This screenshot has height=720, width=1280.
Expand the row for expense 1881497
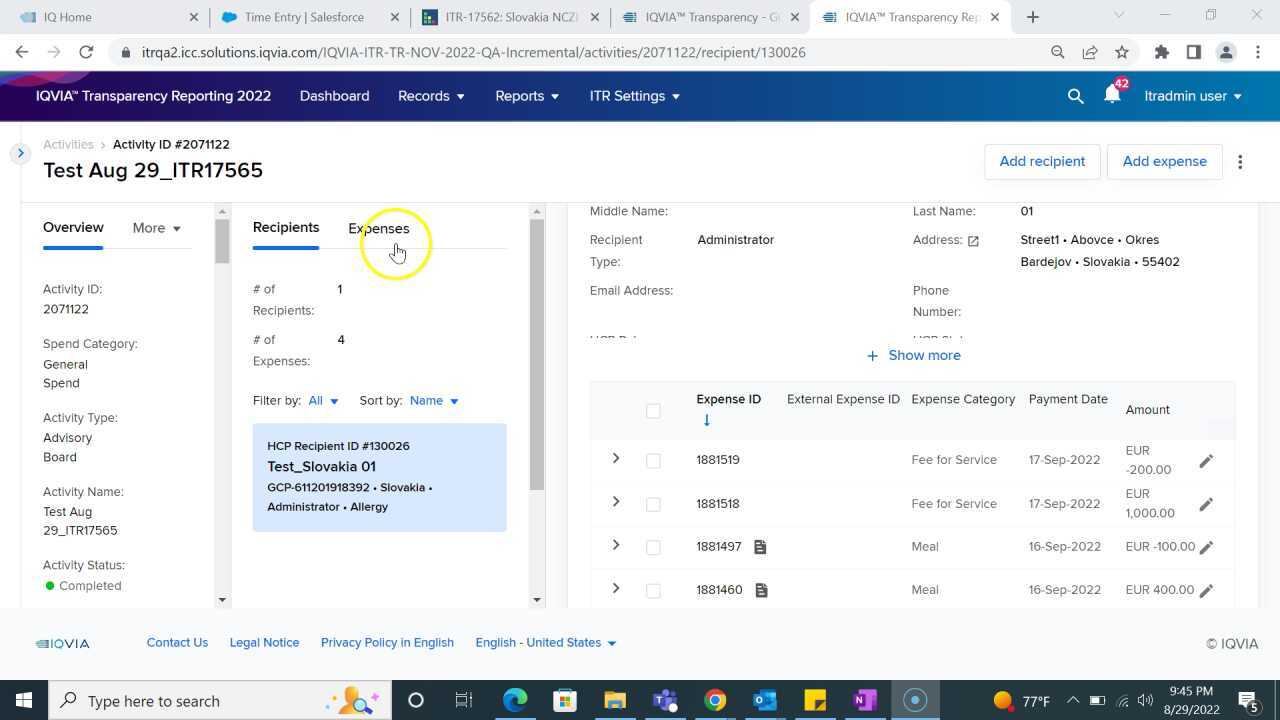[616, 545]
